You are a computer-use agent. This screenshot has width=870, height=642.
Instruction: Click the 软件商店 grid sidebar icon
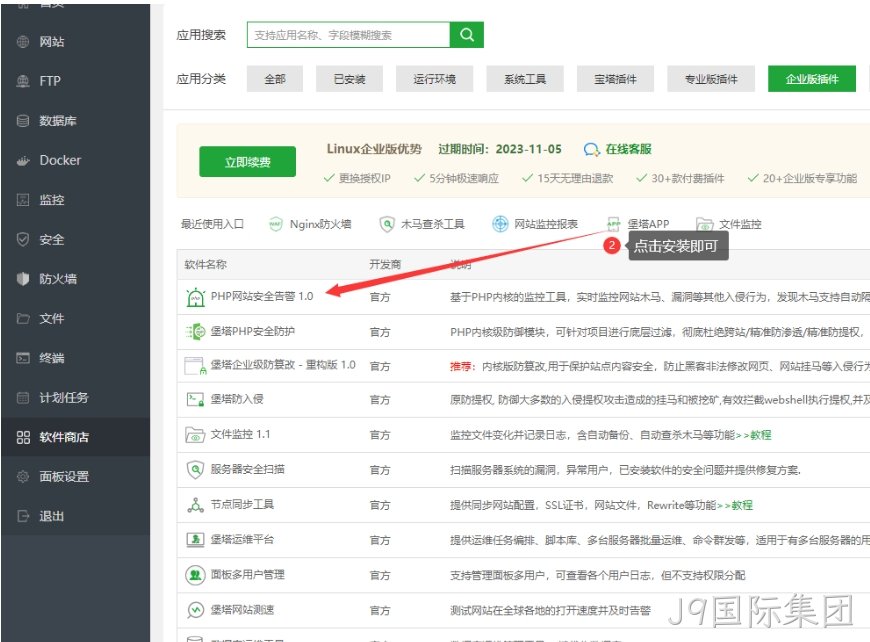click(23, 437)
